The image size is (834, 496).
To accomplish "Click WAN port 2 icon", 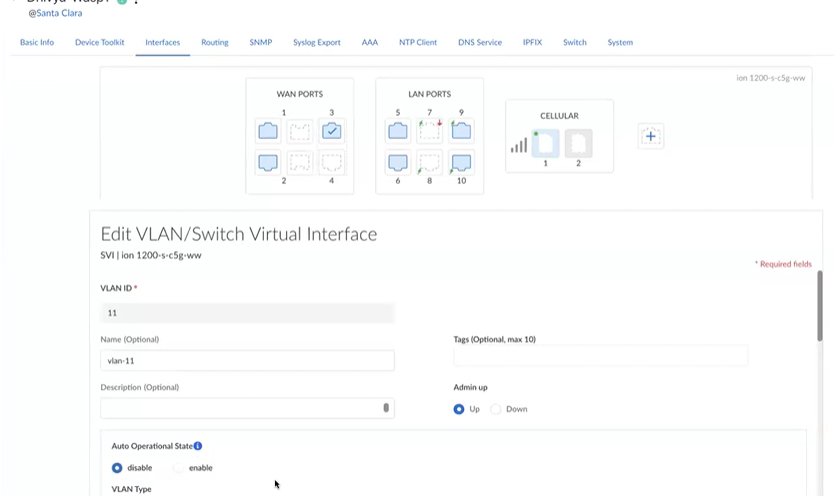I will click(268, 162).
